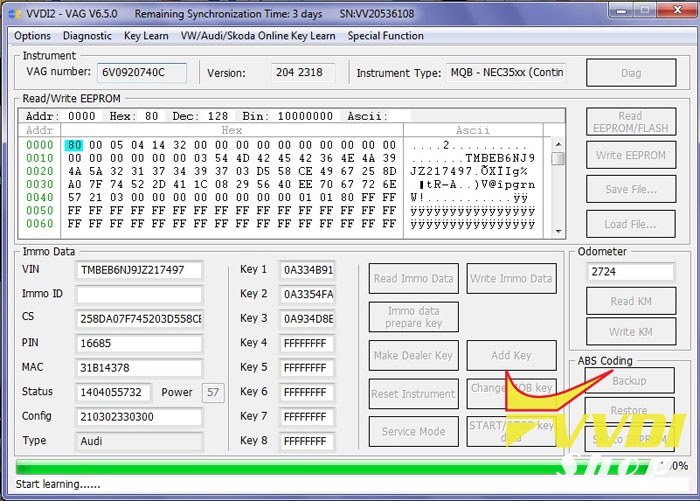
Task: Minimize the VVDI2 window
Action: tap(621, 11)
